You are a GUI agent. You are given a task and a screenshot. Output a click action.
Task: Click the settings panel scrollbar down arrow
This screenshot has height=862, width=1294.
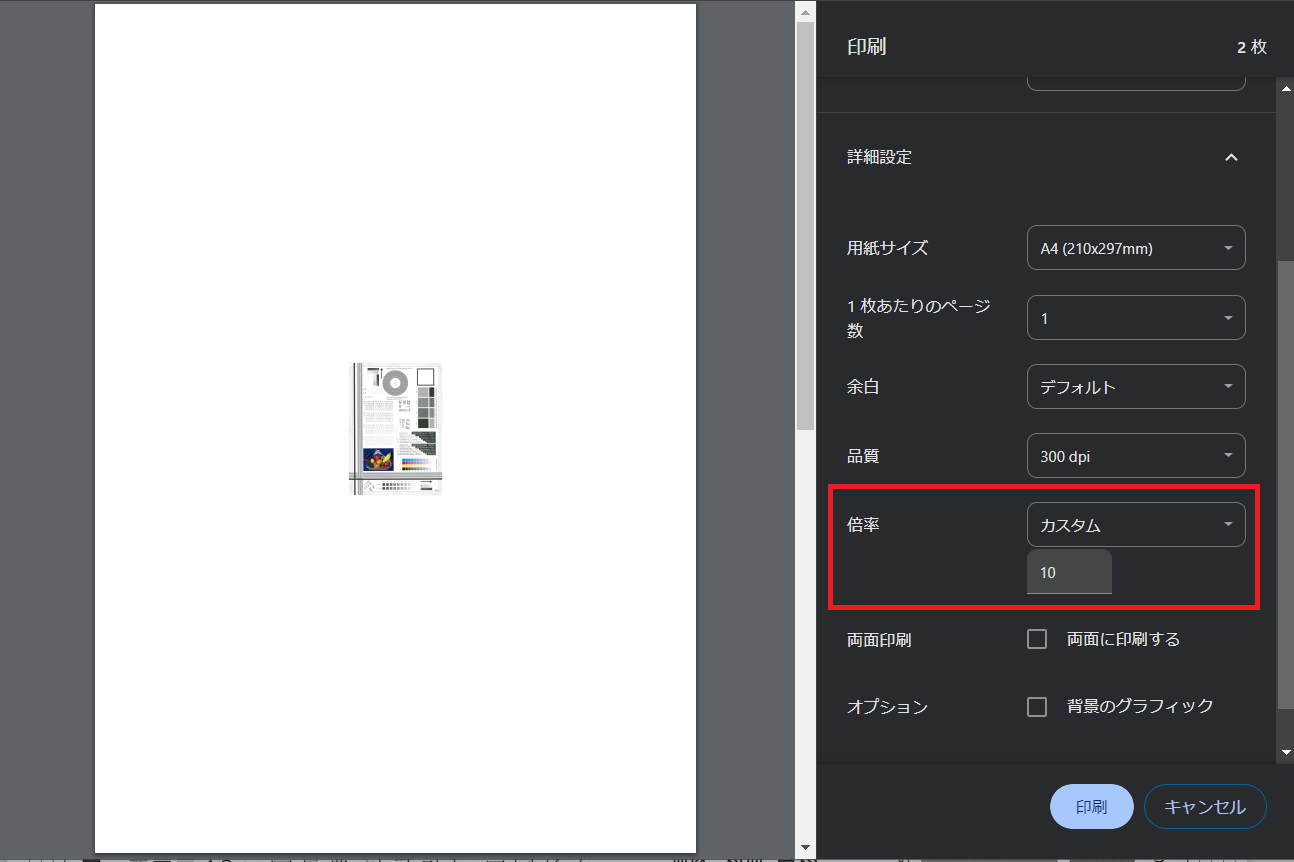1285,752
